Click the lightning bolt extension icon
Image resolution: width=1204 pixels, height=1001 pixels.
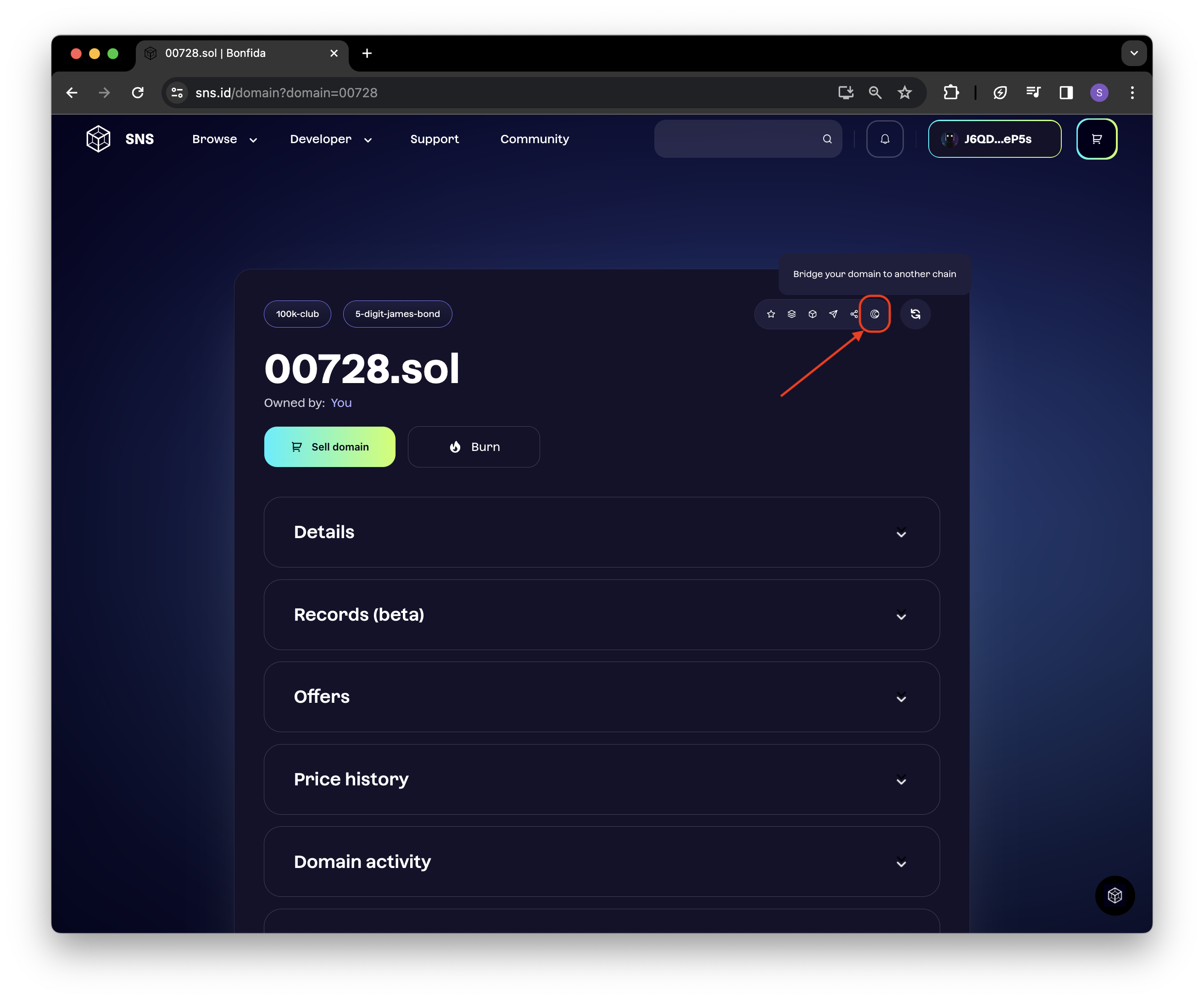(1000, 93)
